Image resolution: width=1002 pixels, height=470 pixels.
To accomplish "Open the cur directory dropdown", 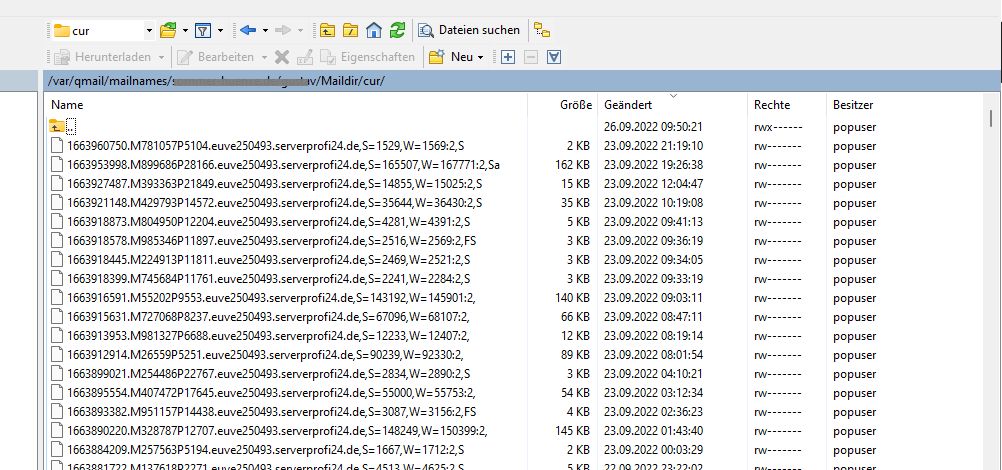I will [x=149, y=30].
